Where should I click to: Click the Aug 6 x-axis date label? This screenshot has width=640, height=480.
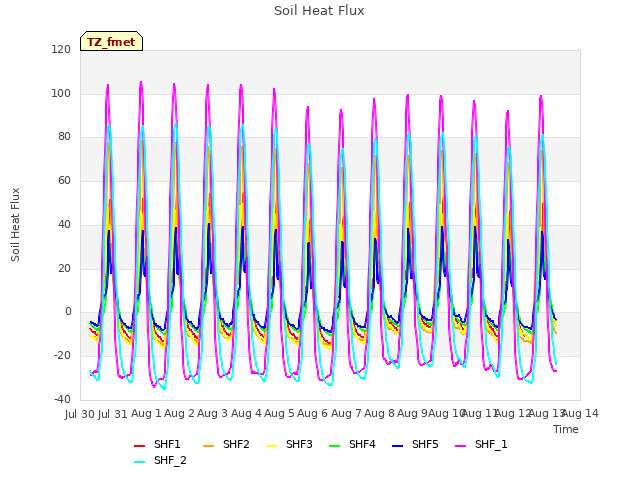(x=313, y=413)
